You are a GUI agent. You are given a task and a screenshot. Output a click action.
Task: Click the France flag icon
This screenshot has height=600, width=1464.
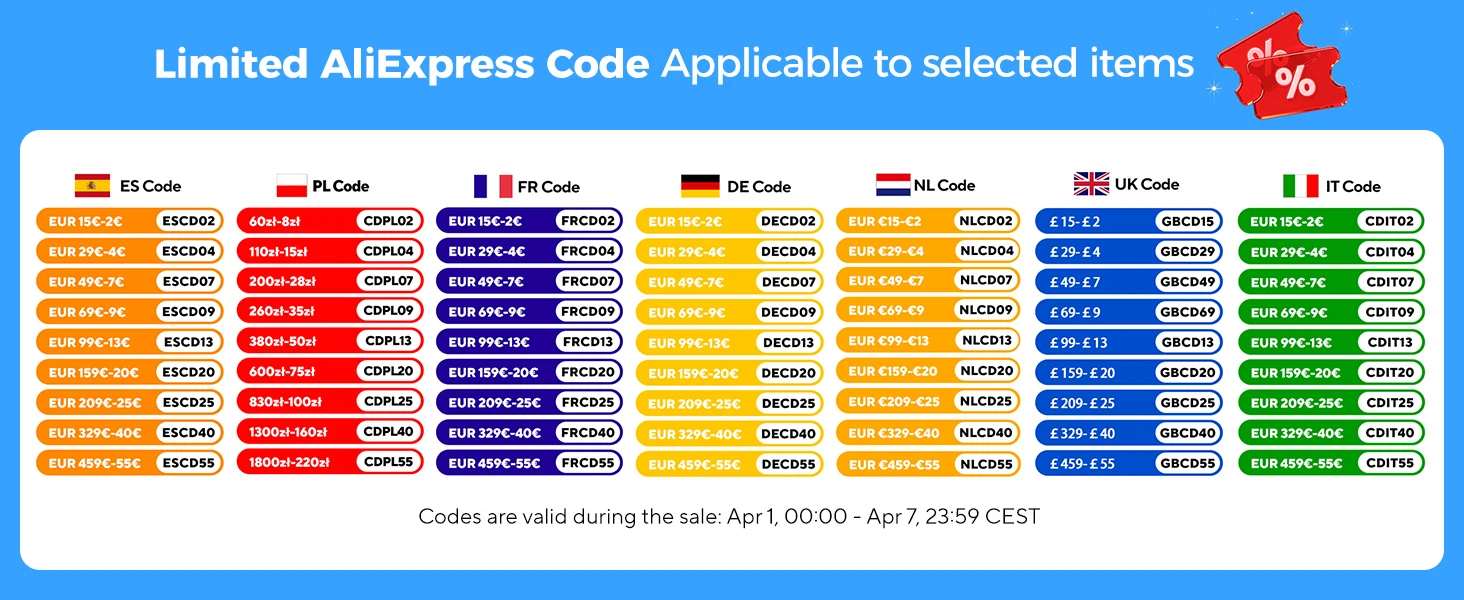(x=493, y=186)
